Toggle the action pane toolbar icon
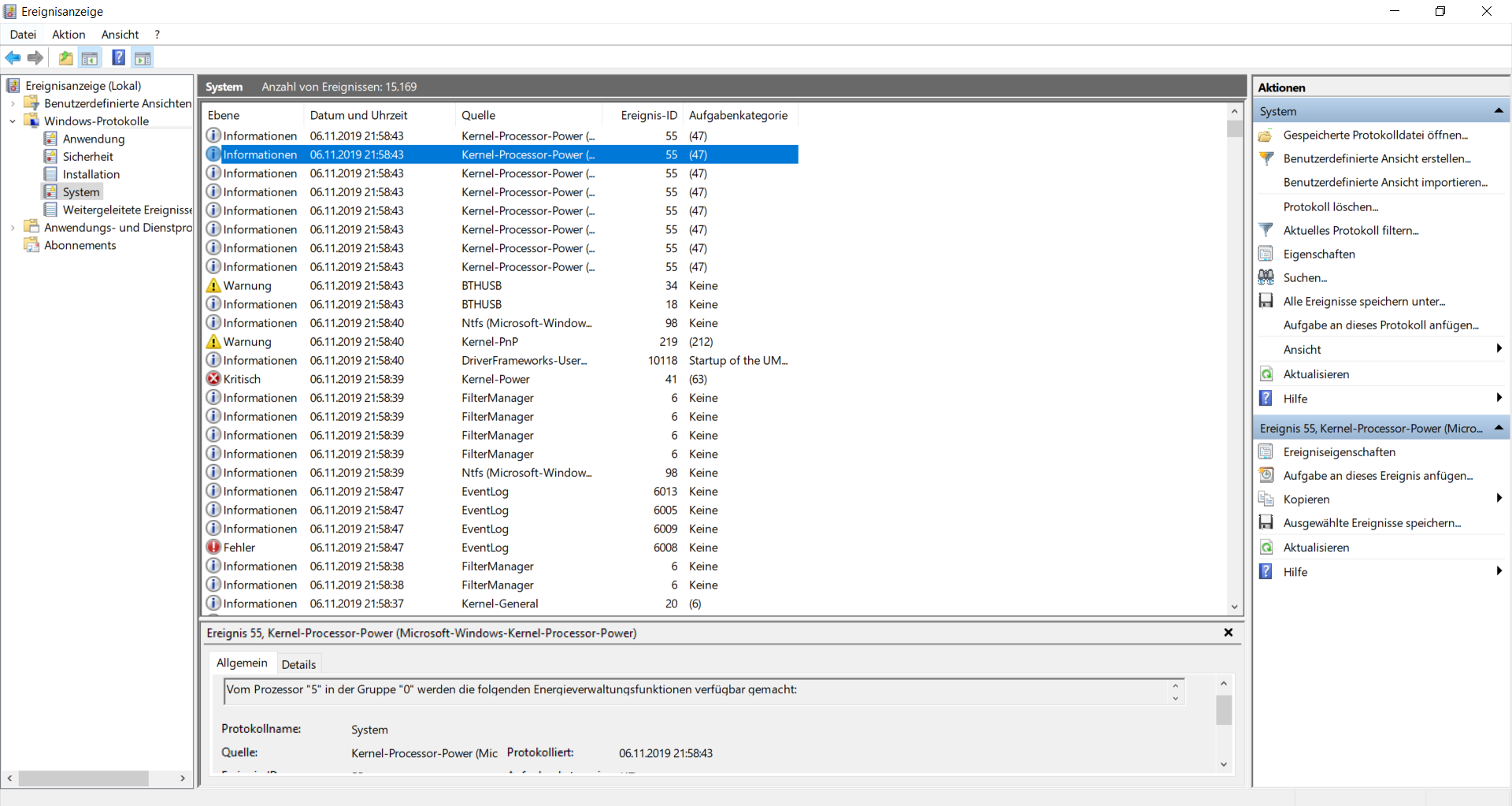The height and width of the screenshot is (806, 1512). click(x=143, y=58)
